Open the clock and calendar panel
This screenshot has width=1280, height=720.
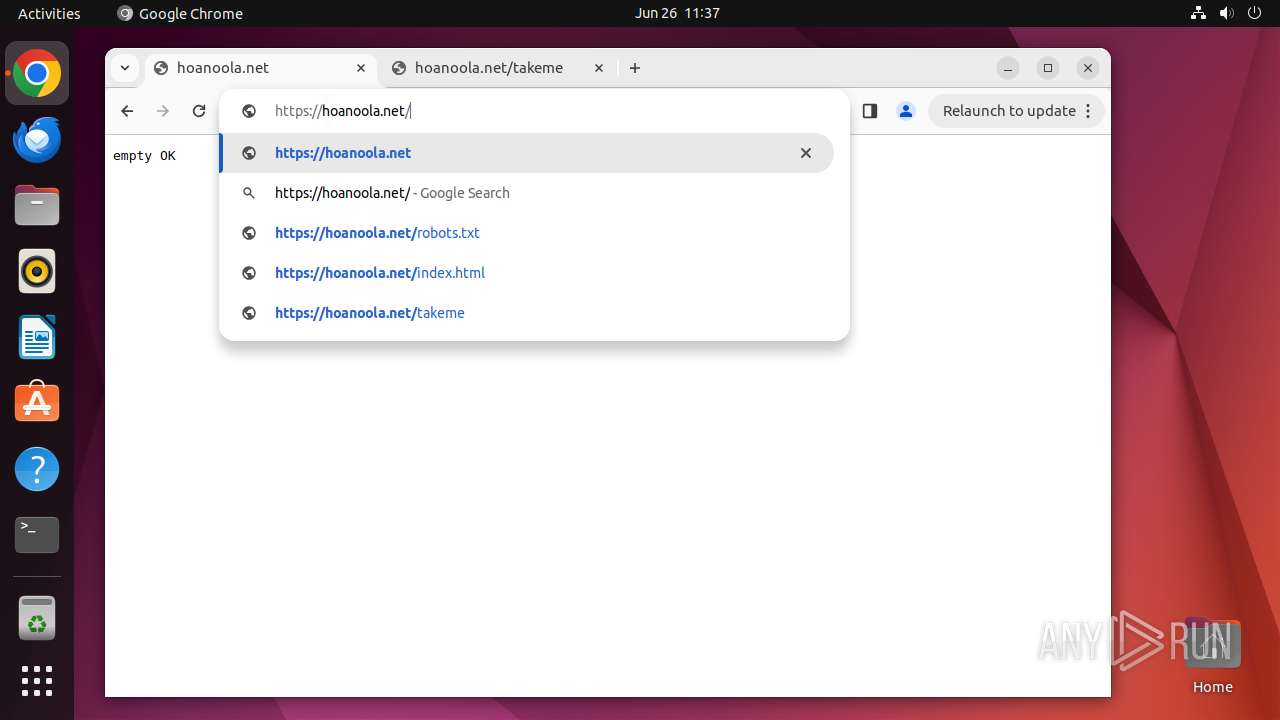click(x=677, y=13)
